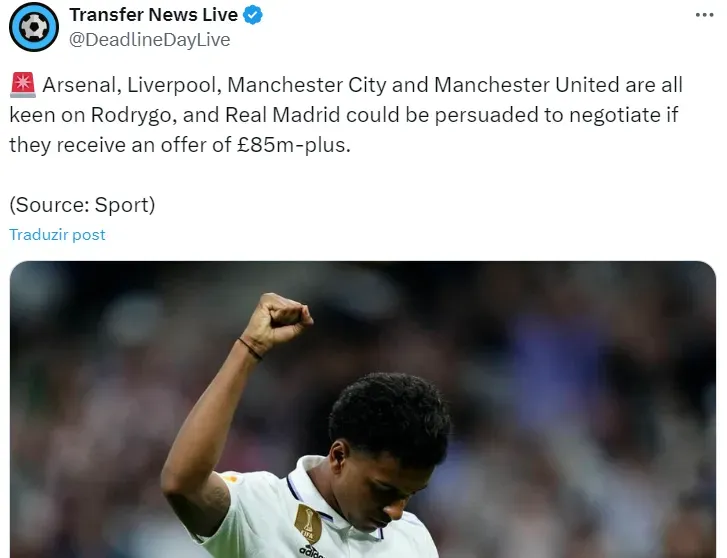
Task: Click the blue verified badge
Action: 253,15
